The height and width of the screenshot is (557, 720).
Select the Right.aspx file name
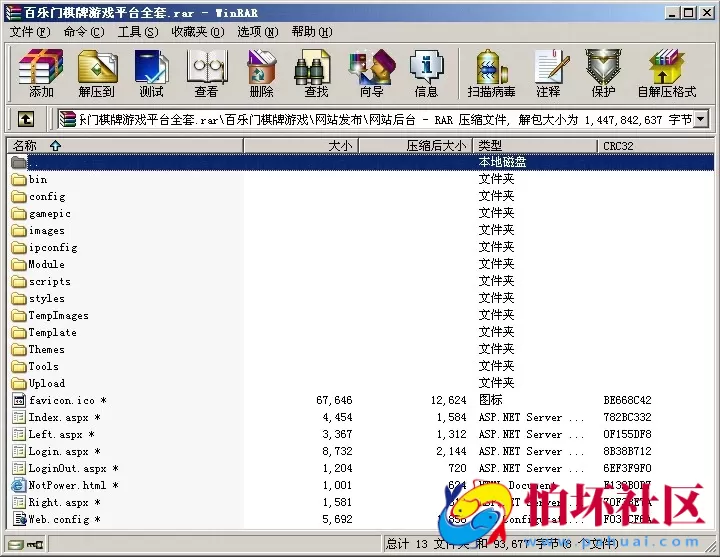65,502
